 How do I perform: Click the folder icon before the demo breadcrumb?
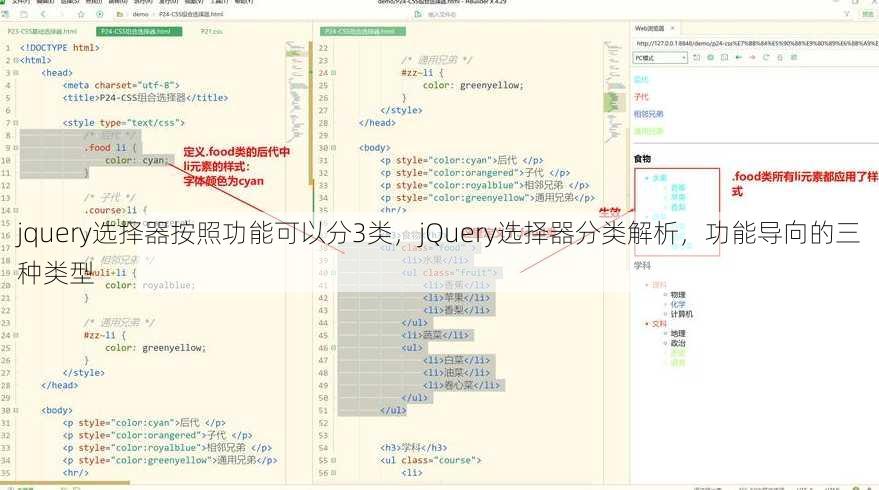pos(119,14)
